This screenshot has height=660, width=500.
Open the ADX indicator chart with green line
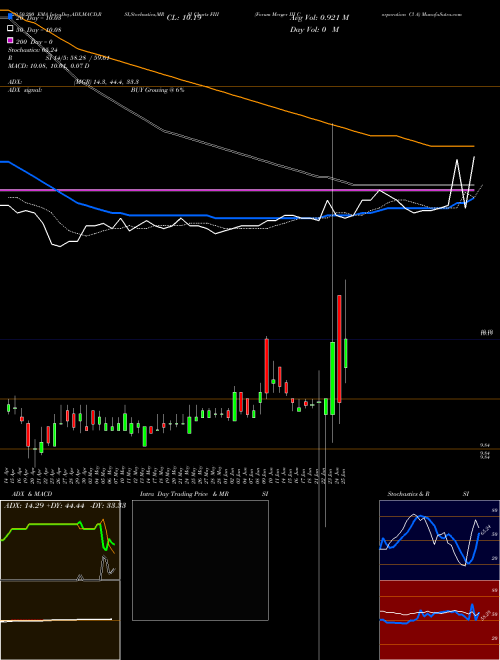pos(60,540)
